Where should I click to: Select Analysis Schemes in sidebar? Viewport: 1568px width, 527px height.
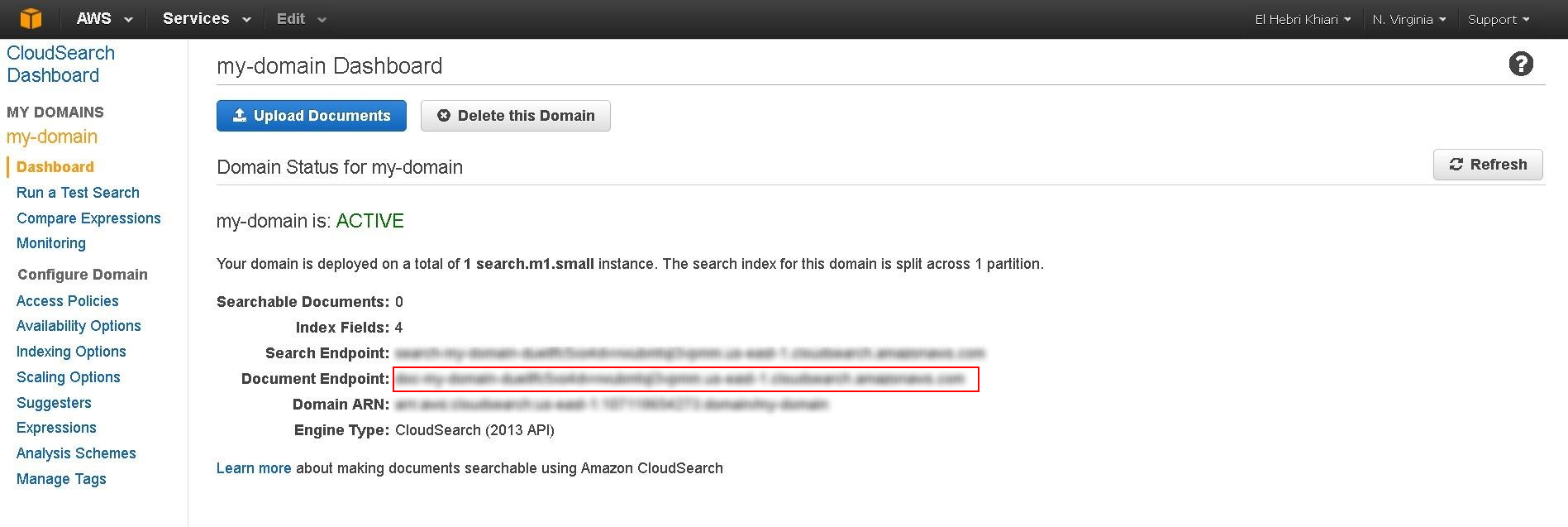[76, 453]
